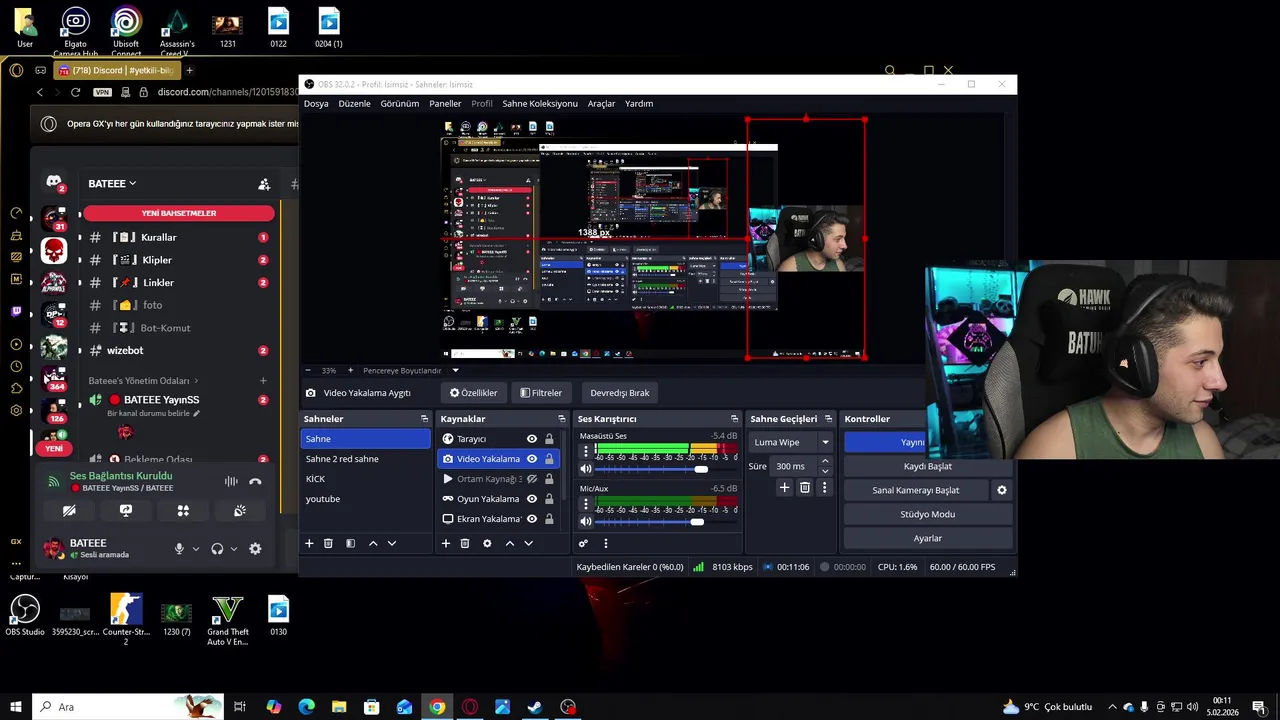Add a new scene transition
1280x720 pixels.
pyautogui.click(x=784, y=487)
